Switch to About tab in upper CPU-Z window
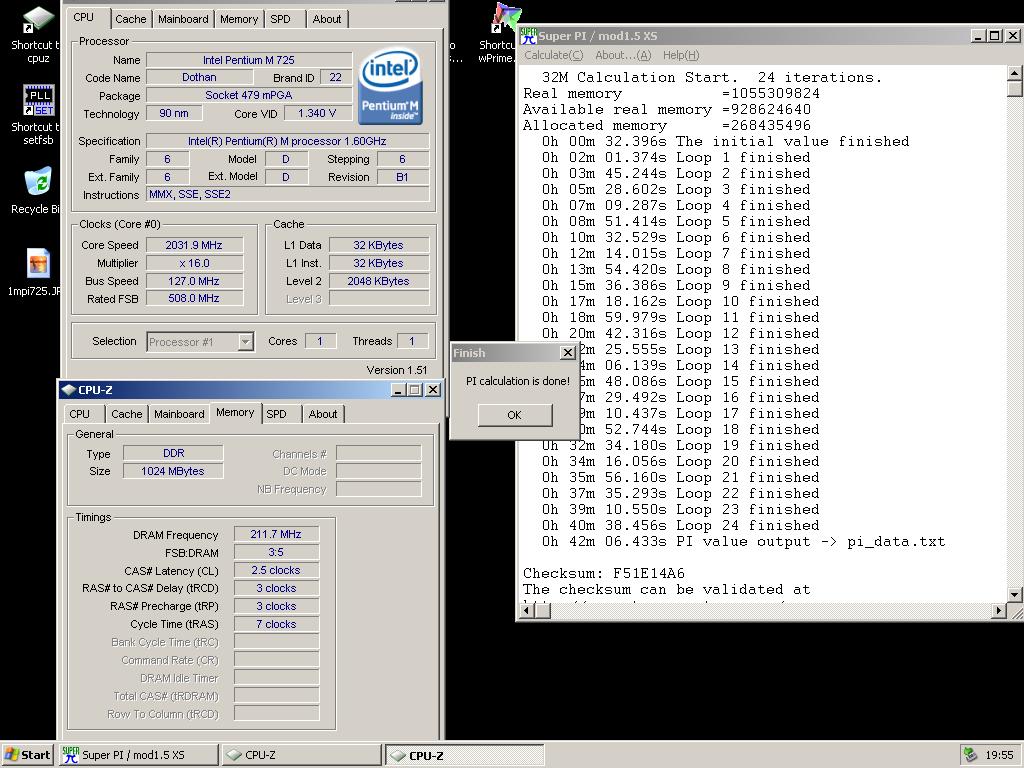The height and width of the screenshot is (768, 1024). tap(327, 19)
